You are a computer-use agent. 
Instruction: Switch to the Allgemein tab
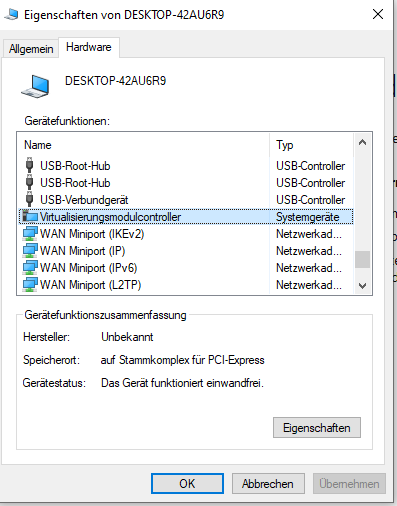click(31, 49)
